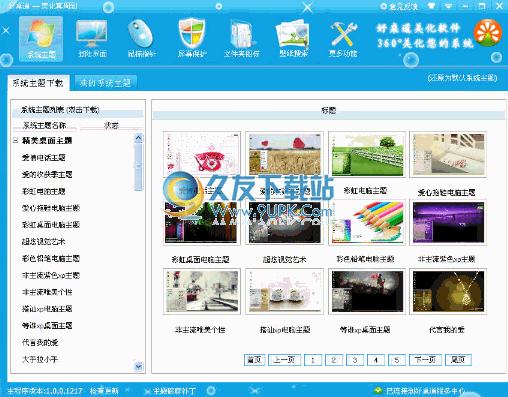The width and height of the screenshot is (508, 397).
Task: Open the green meadow fence theme thumbnail
Action: coord(367,154)
